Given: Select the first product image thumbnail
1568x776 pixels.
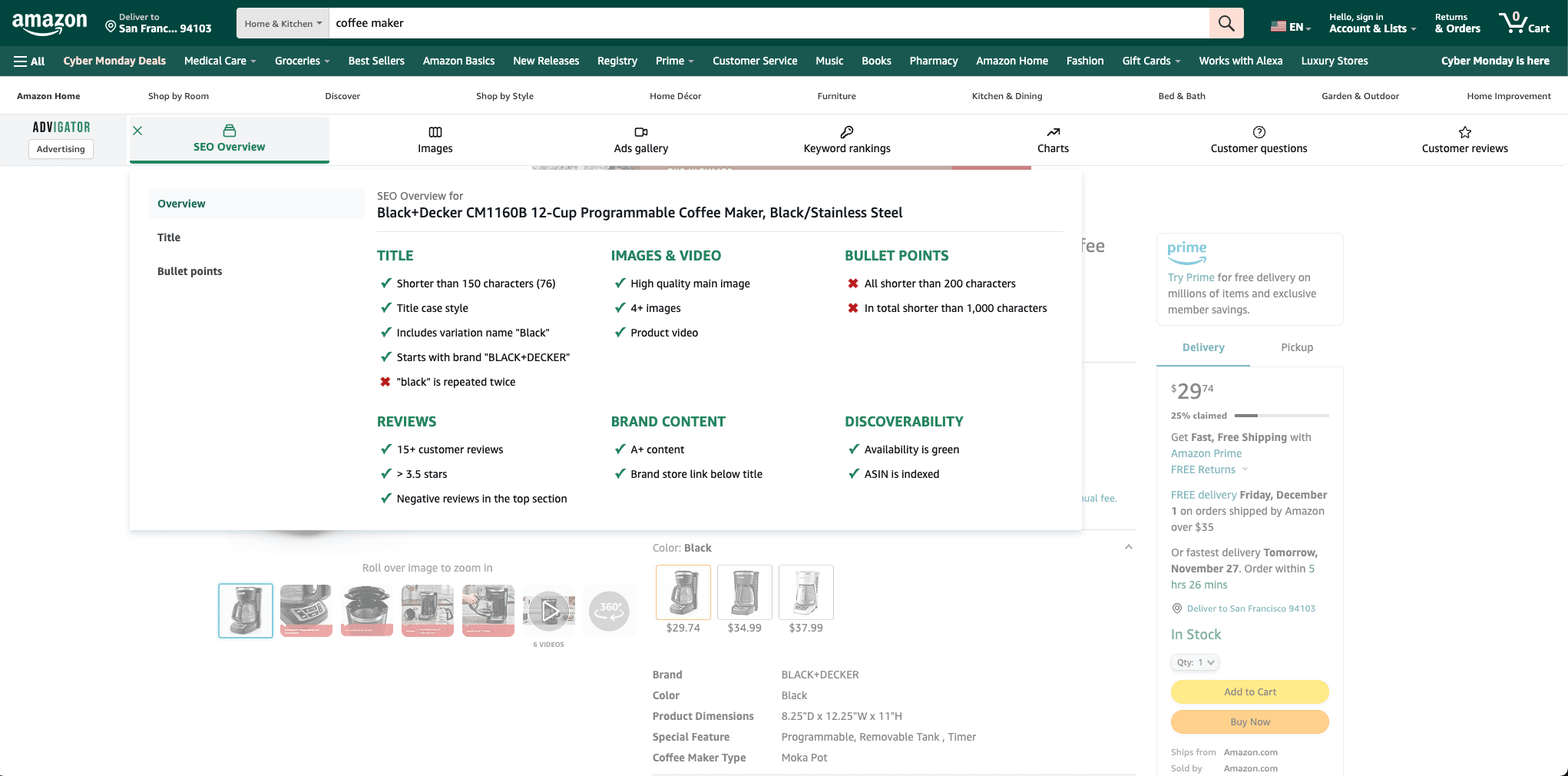Looking at the screenshot, I should [246, 611].
